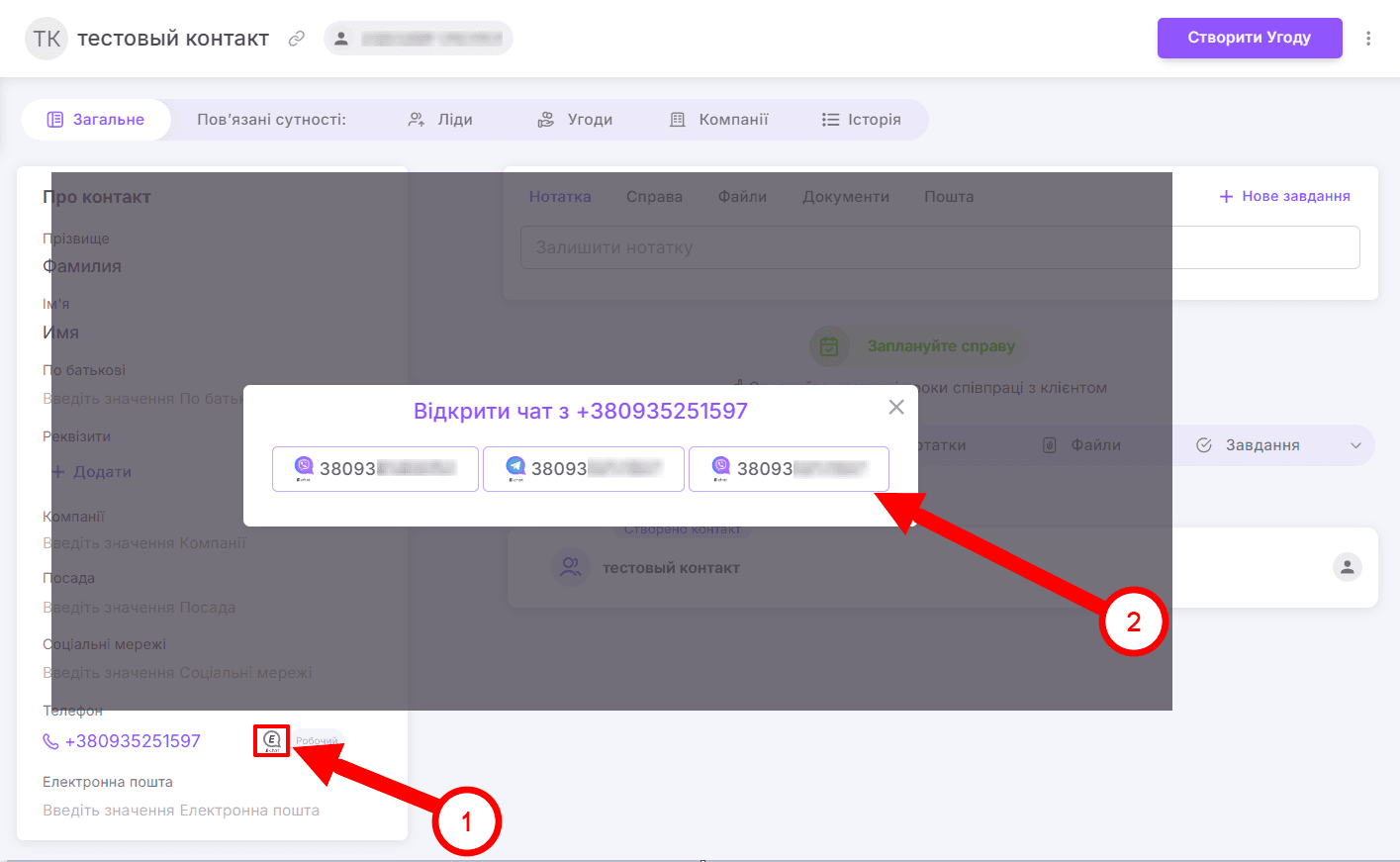
Task: Click the person icon in the blurred user chip
Action: tap(341, 39)
